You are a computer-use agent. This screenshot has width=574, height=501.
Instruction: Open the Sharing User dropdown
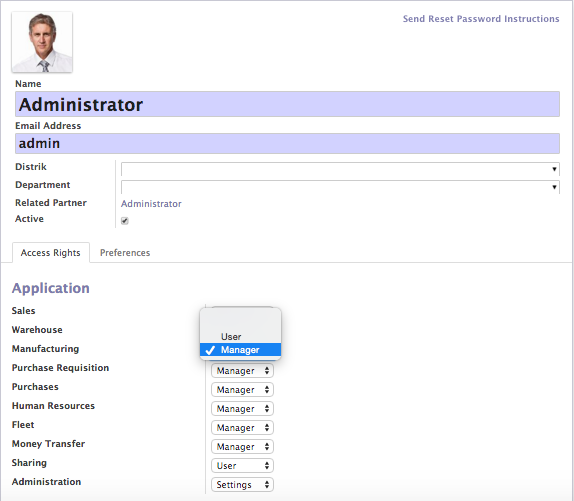pyautogui.click(x=242, y=466)
